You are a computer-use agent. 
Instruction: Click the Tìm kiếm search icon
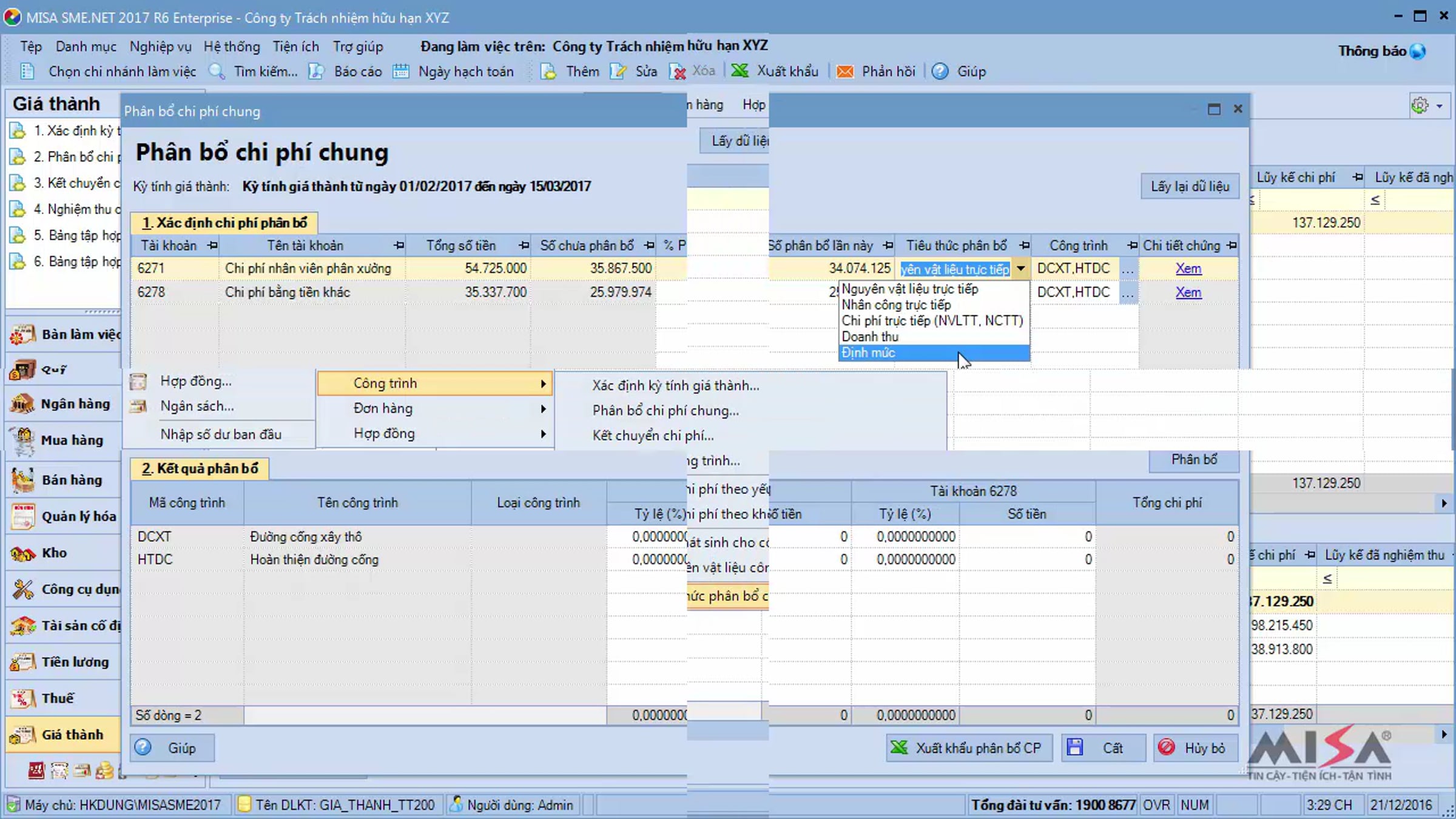[x=217, y=71]
